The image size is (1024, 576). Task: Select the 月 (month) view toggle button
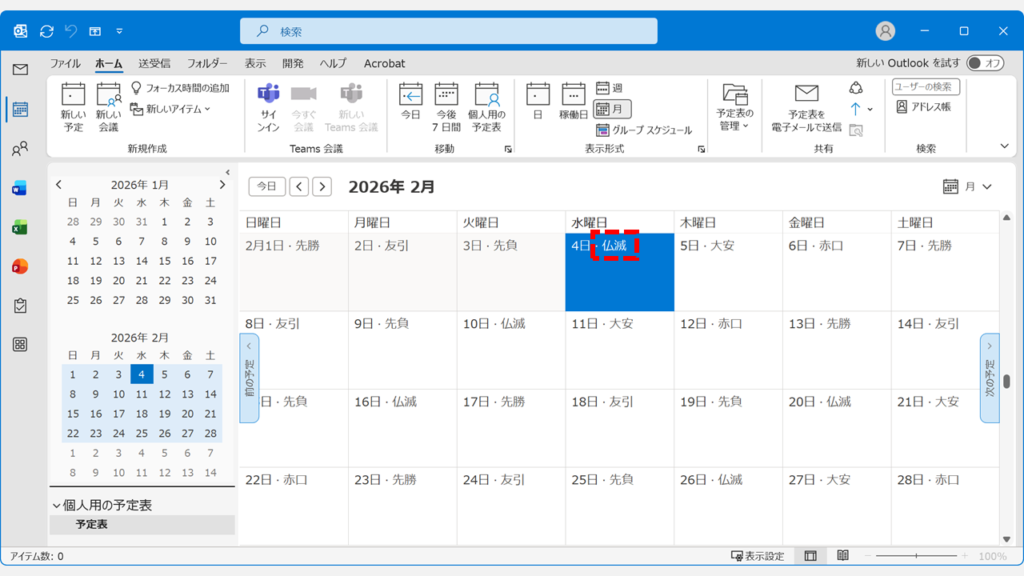click(612, 109)
